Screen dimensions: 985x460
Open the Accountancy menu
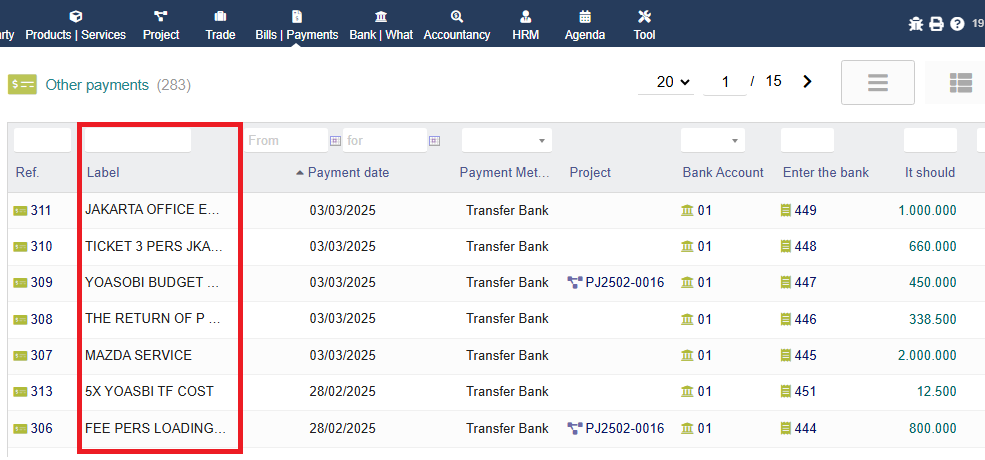457,25
